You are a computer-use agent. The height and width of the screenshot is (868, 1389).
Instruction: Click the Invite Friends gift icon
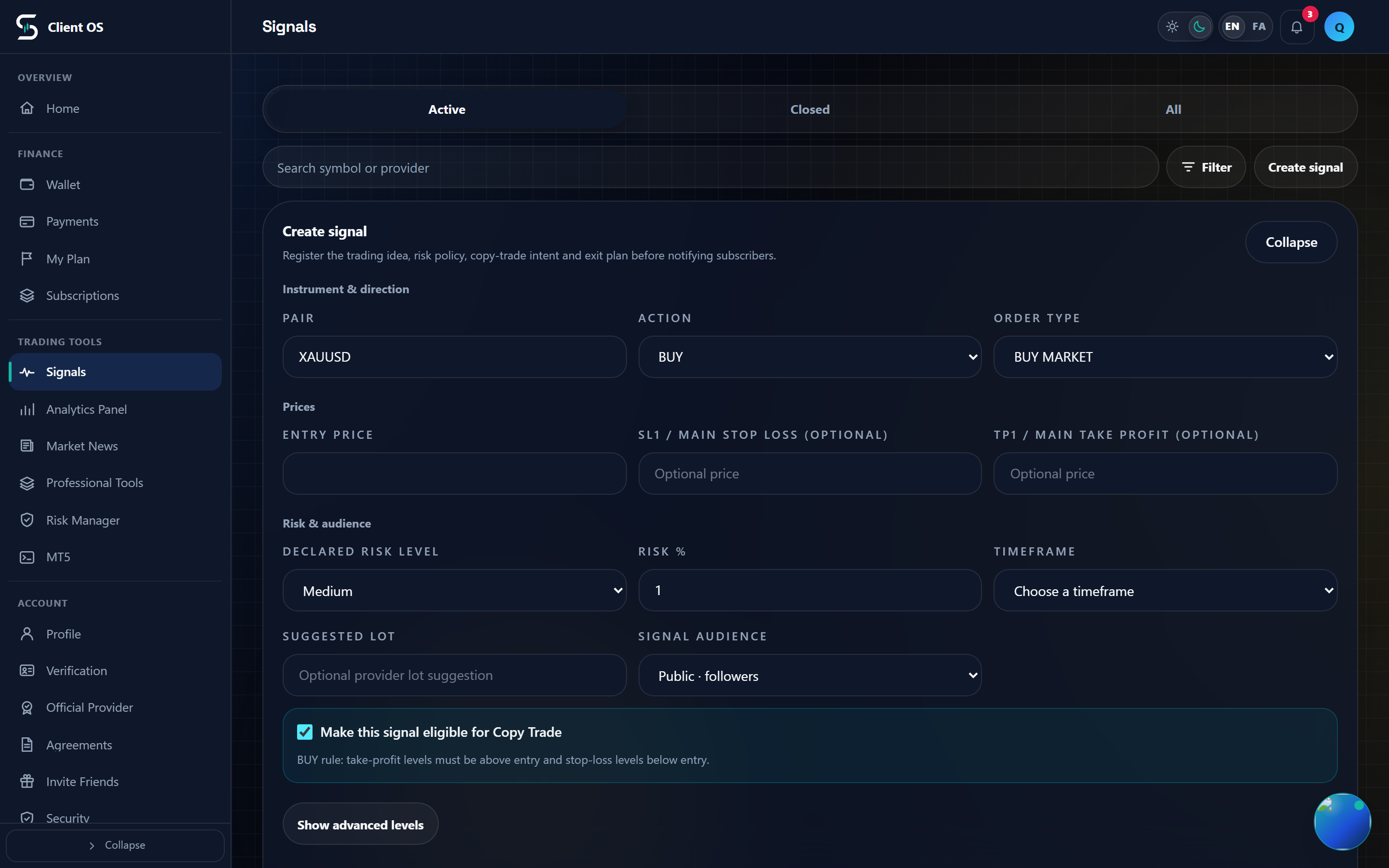(x=27, y=781)
